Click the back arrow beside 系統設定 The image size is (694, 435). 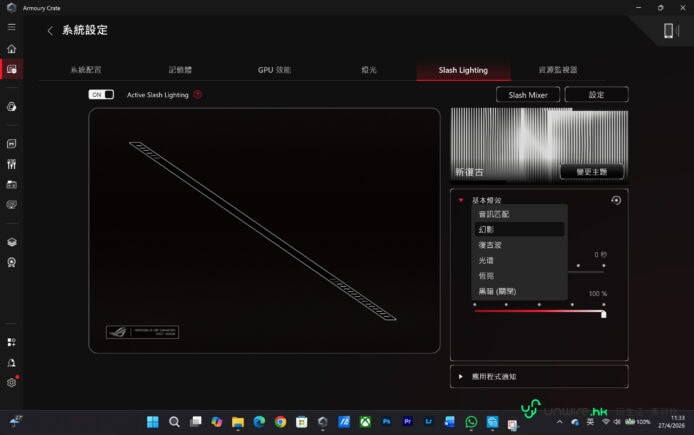tap(50, 31)
